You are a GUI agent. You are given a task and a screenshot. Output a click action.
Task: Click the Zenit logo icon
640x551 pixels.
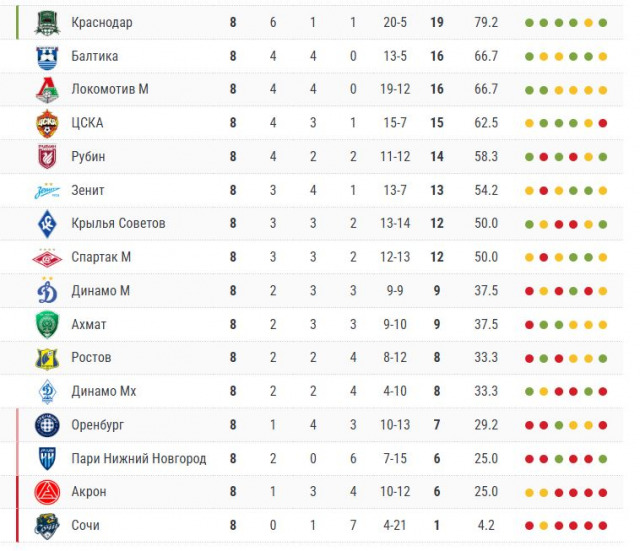point(48,190)
